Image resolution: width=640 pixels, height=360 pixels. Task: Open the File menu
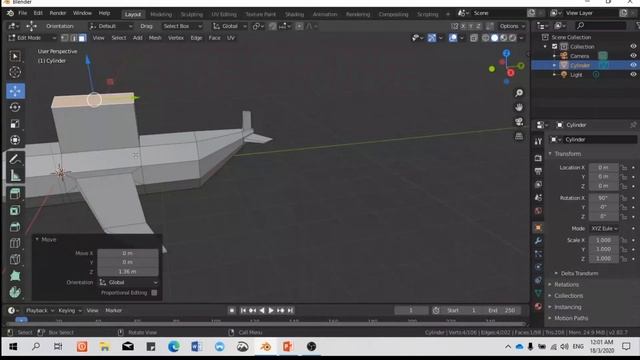(x=22, y=13)
